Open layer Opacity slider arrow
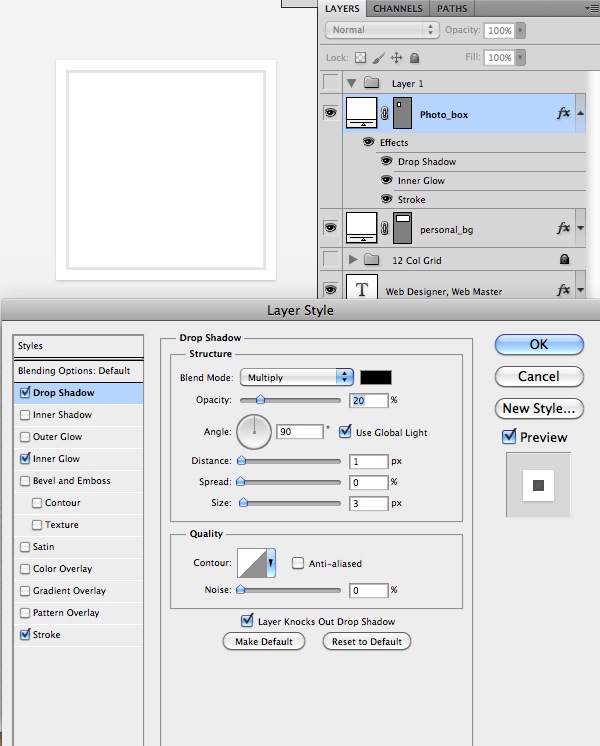Screen dimensions: 600x746 point(520,30)
